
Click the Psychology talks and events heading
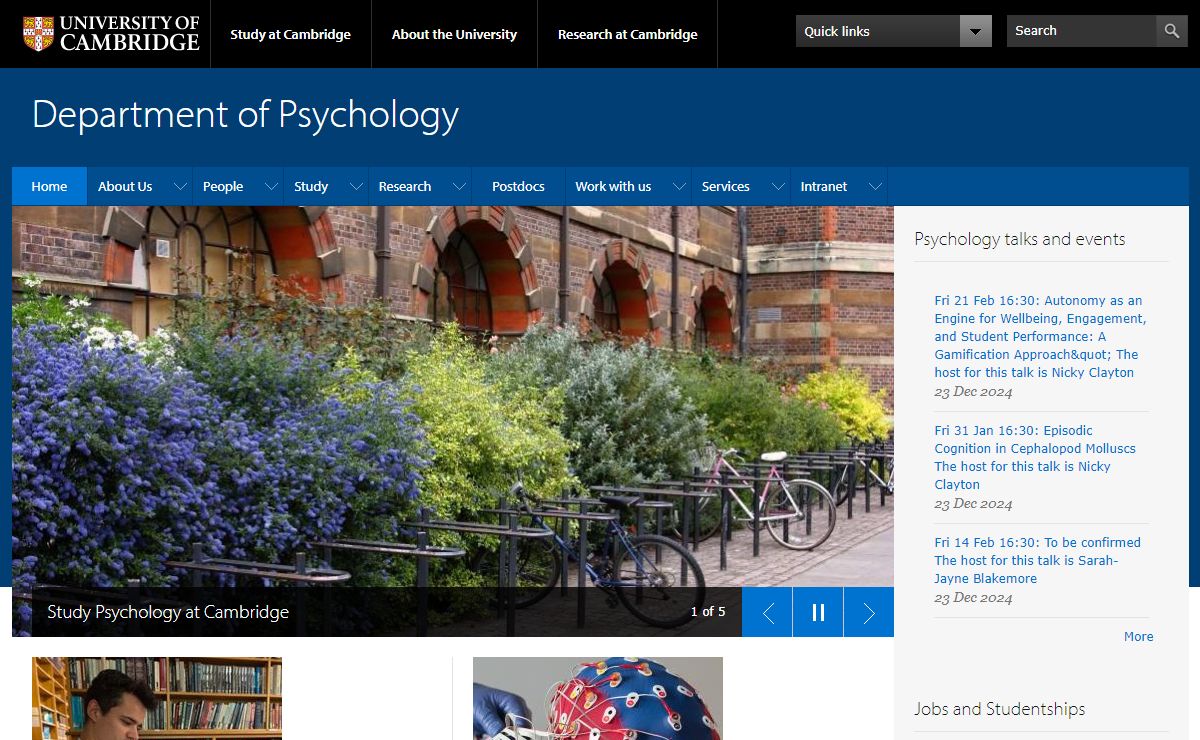(1019, 239)
